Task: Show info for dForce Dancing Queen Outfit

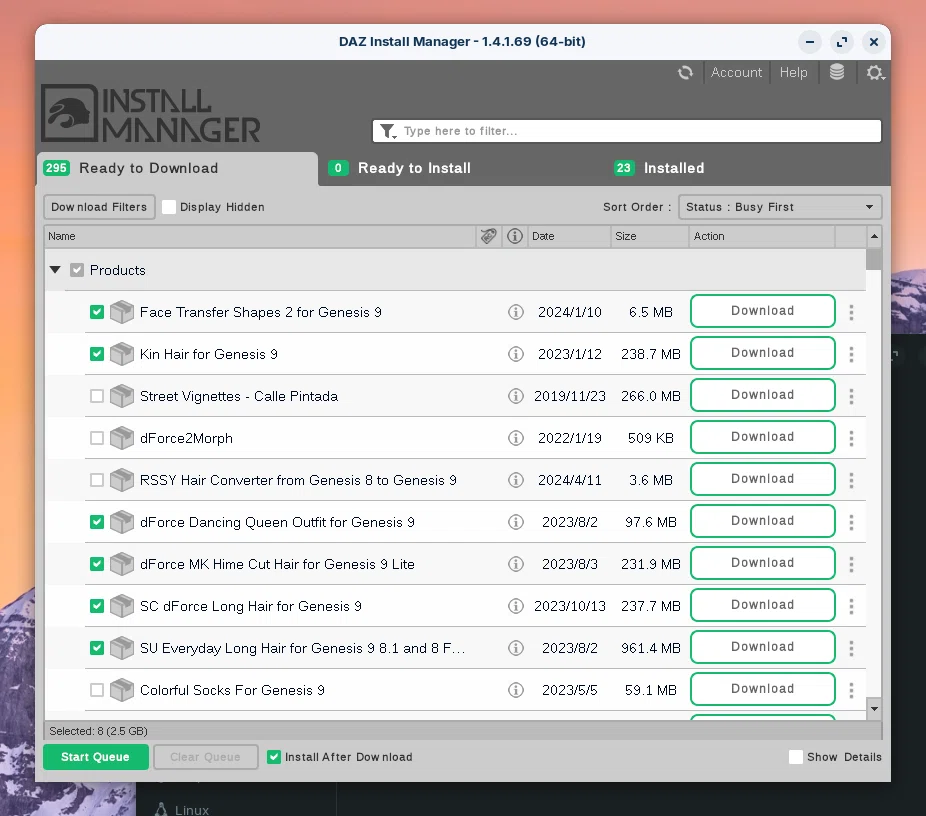Action: tap(516, 522)
